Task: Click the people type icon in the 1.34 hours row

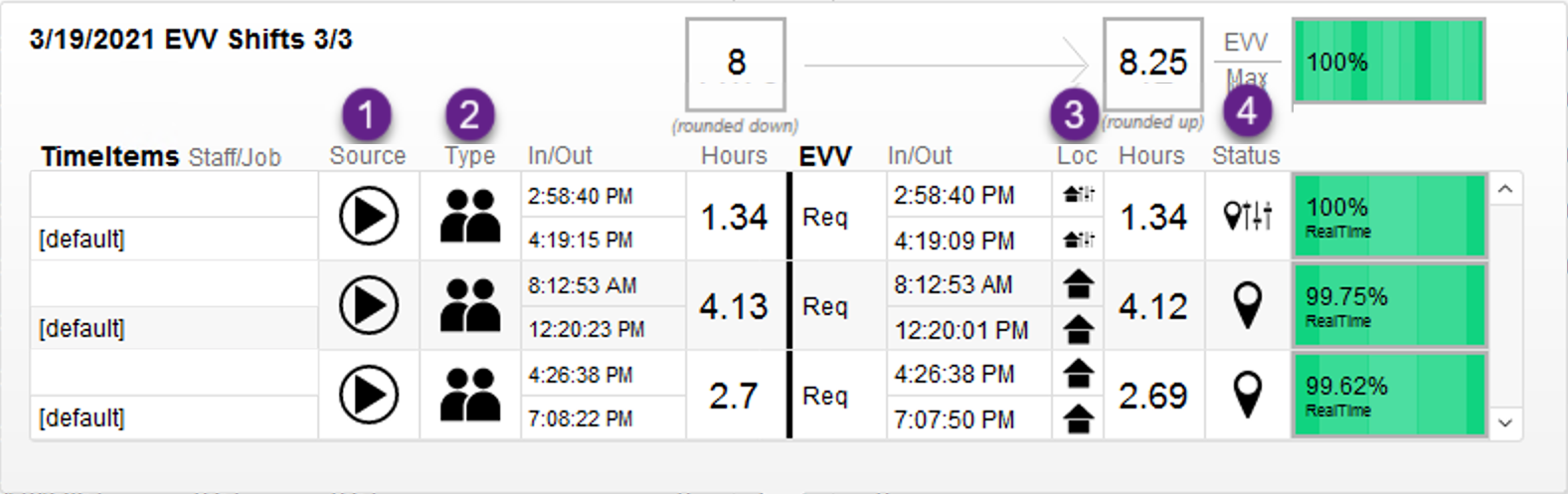Action: [x=469, y=216]
